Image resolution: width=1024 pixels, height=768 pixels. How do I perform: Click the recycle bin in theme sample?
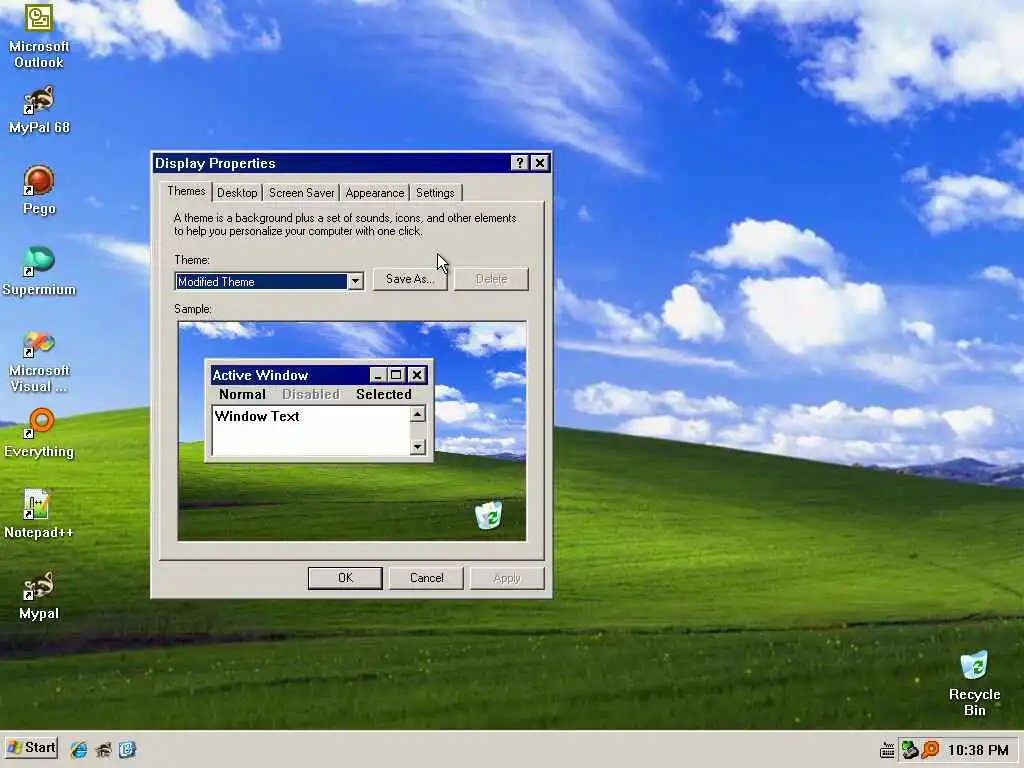coord(488,515)
